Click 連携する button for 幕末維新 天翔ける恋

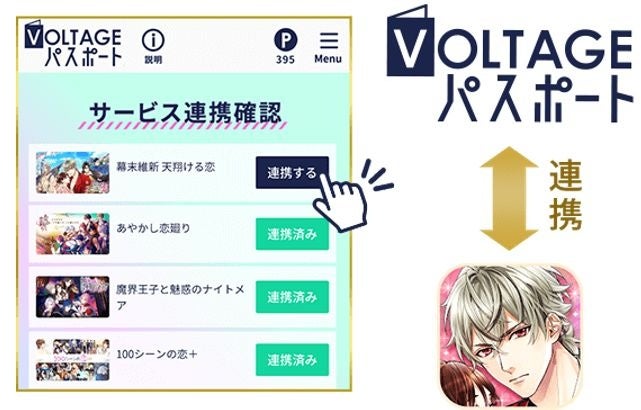click(292, 173)
